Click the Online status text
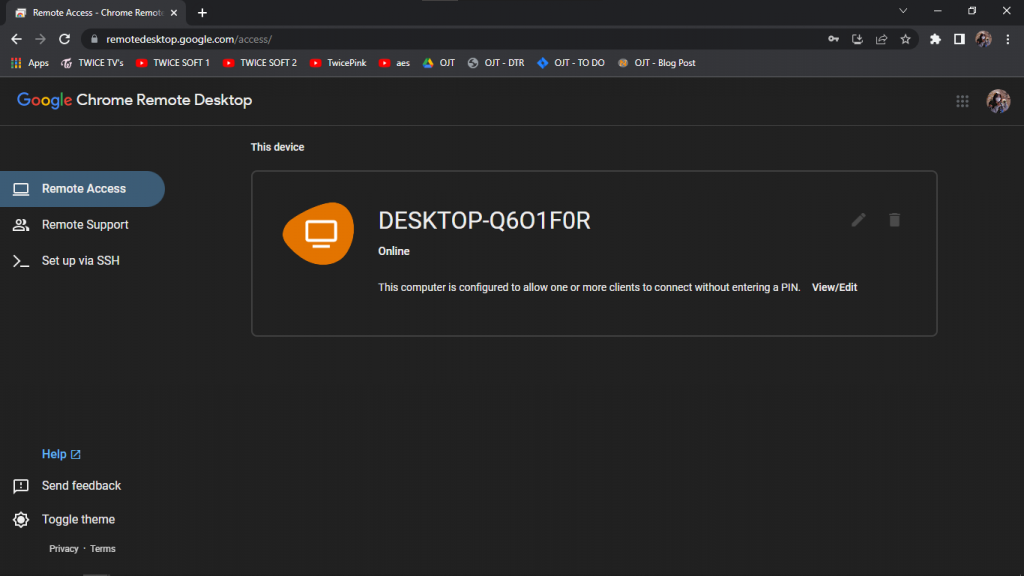Screen dimensions: 1024x576 [x=394, y=251]
